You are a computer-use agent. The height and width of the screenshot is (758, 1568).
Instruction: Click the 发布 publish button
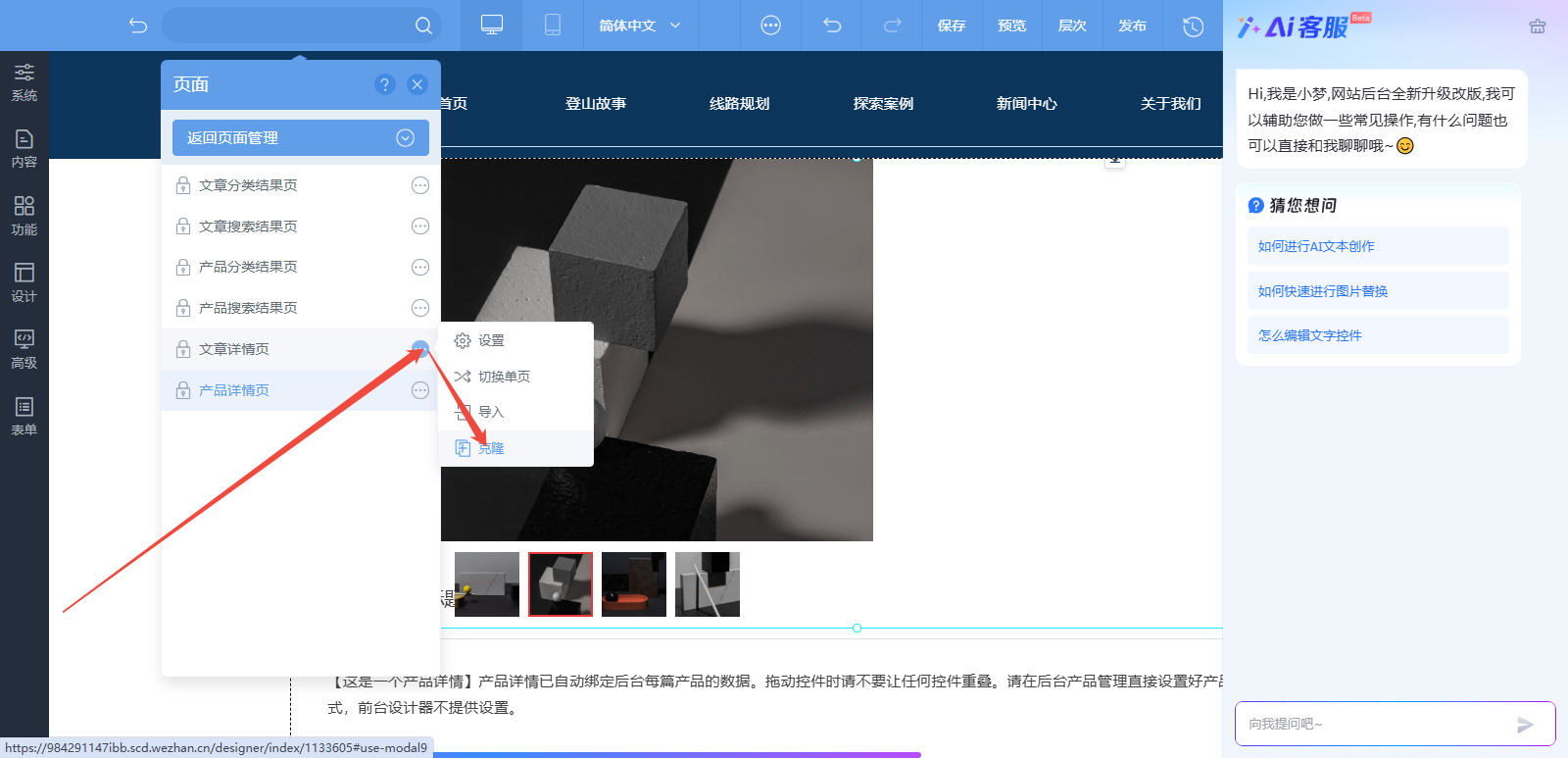(1132, 25)
